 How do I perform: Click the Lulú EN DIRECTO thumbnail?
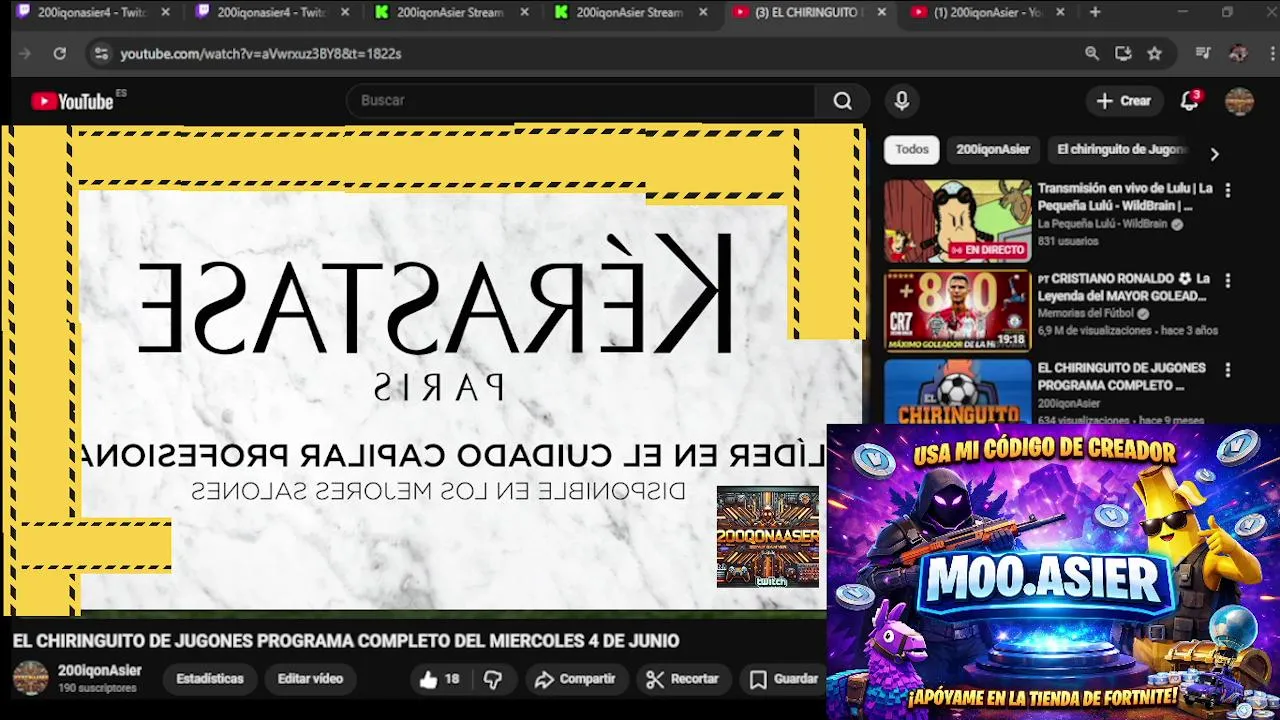tap(957, 221)
